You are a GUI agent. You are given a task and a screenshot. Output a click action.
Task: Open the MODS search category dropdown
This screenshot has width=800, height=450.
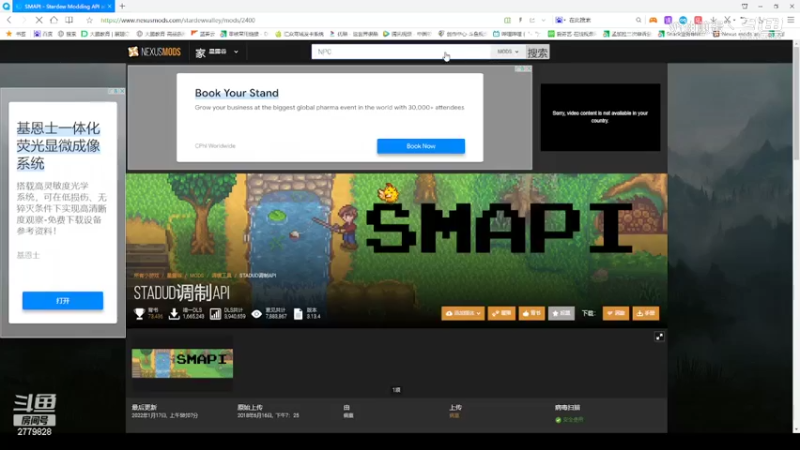[x=508, y=52]
